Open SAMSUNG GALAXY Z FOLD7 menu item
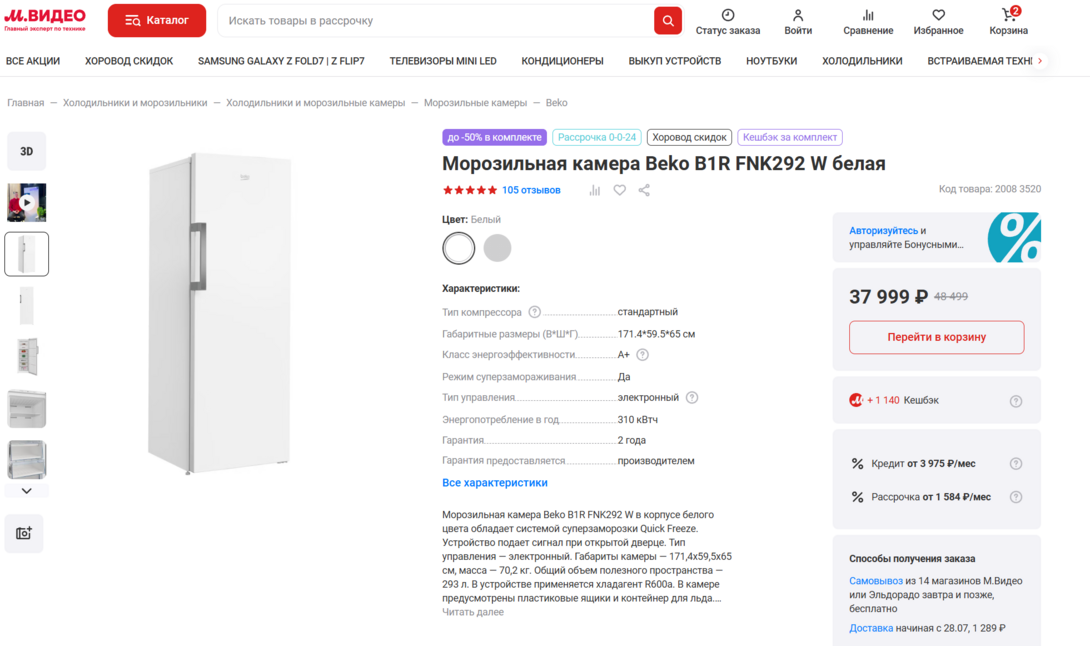Viewport: 1090px width, 646px height. point(281,61)
